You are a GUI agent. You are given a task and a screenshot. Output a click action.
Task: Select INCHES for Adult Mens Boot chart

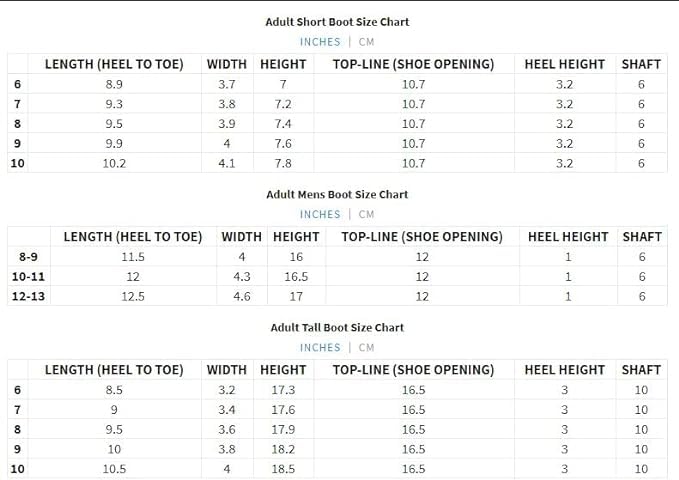tap(320, 214)
